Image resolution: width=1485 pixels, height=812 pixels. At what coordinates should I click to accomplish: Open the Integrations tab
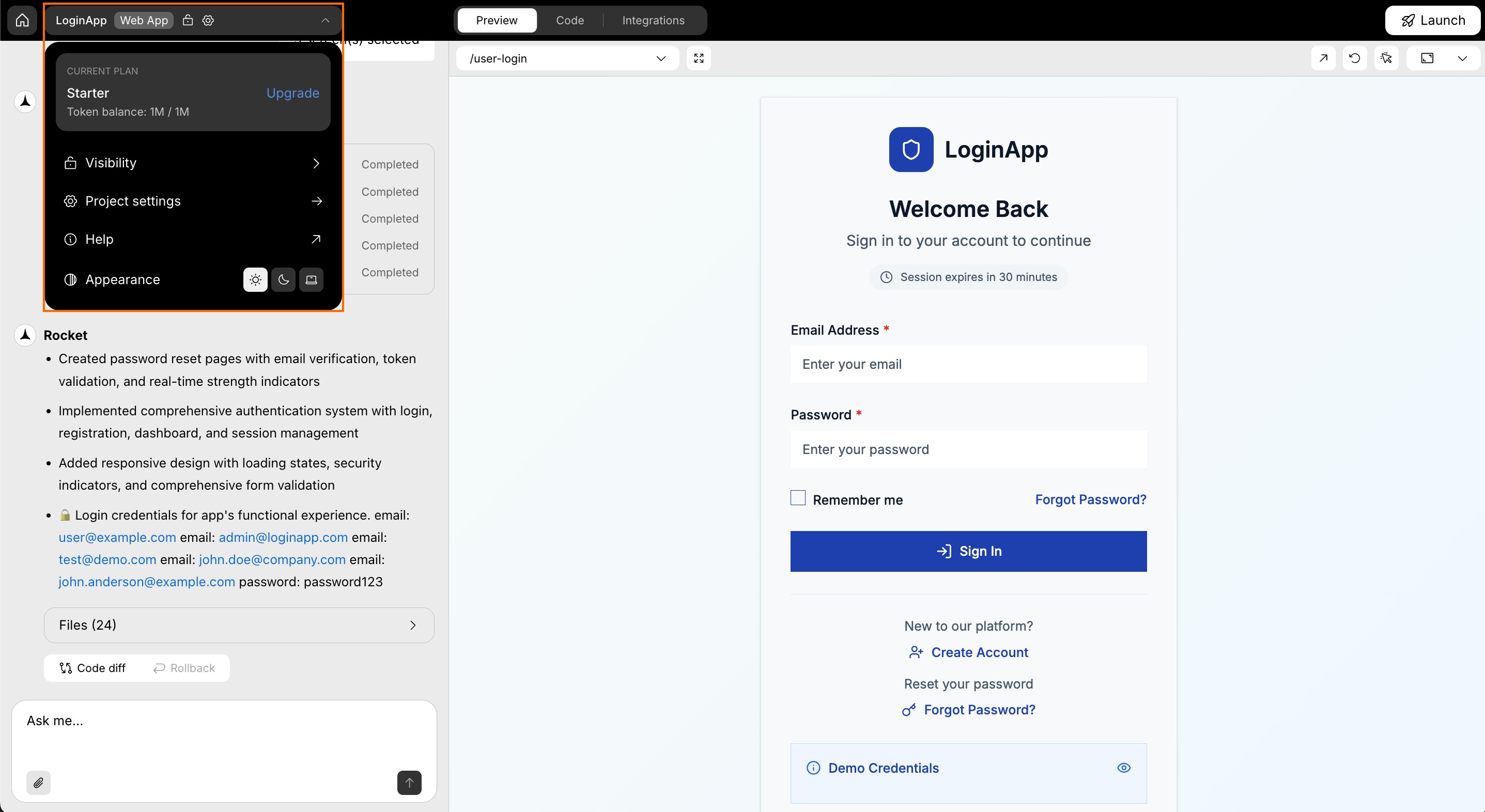(653, 20)
